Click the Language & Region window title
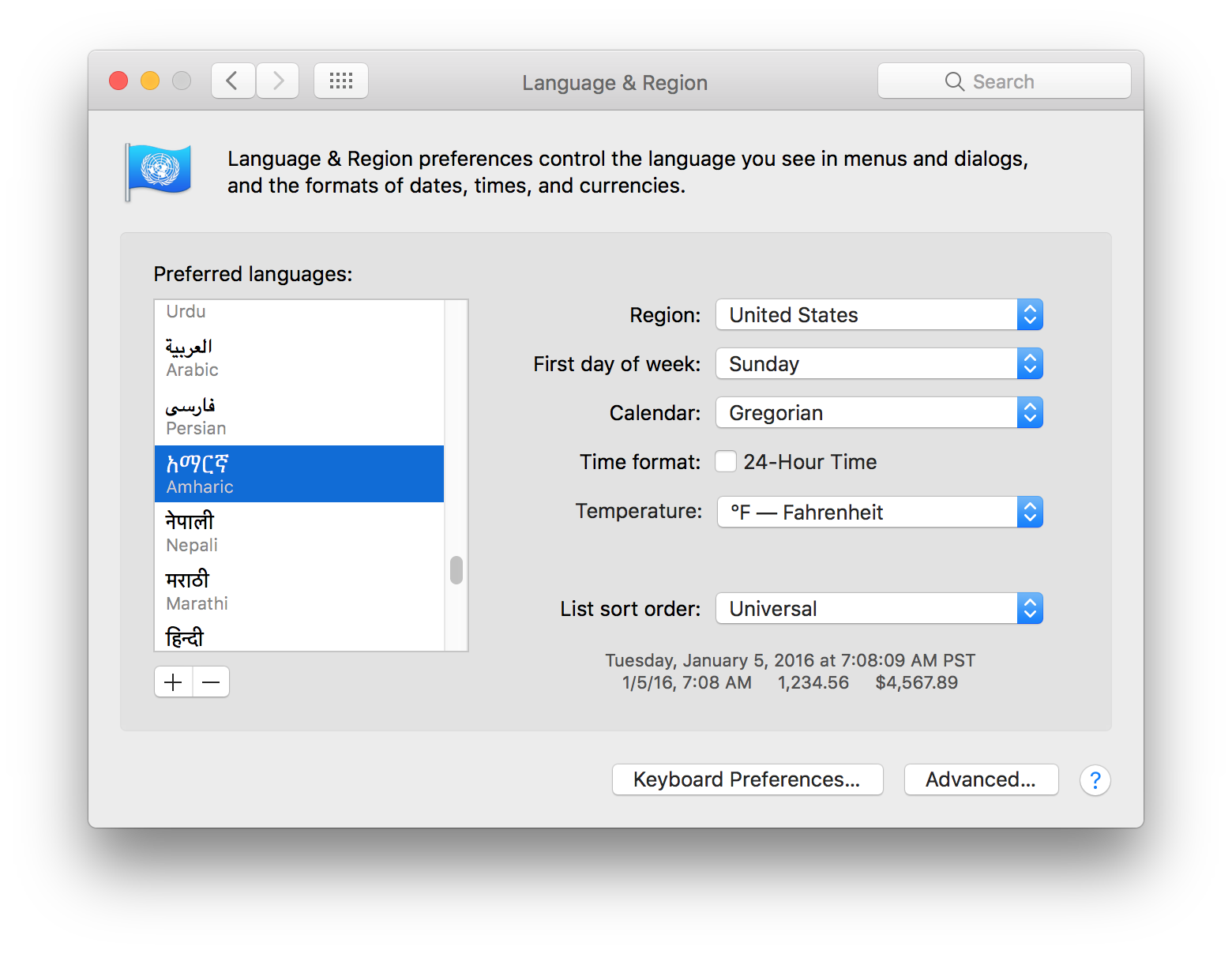1232x954 pixels. [x=614, y=83]
